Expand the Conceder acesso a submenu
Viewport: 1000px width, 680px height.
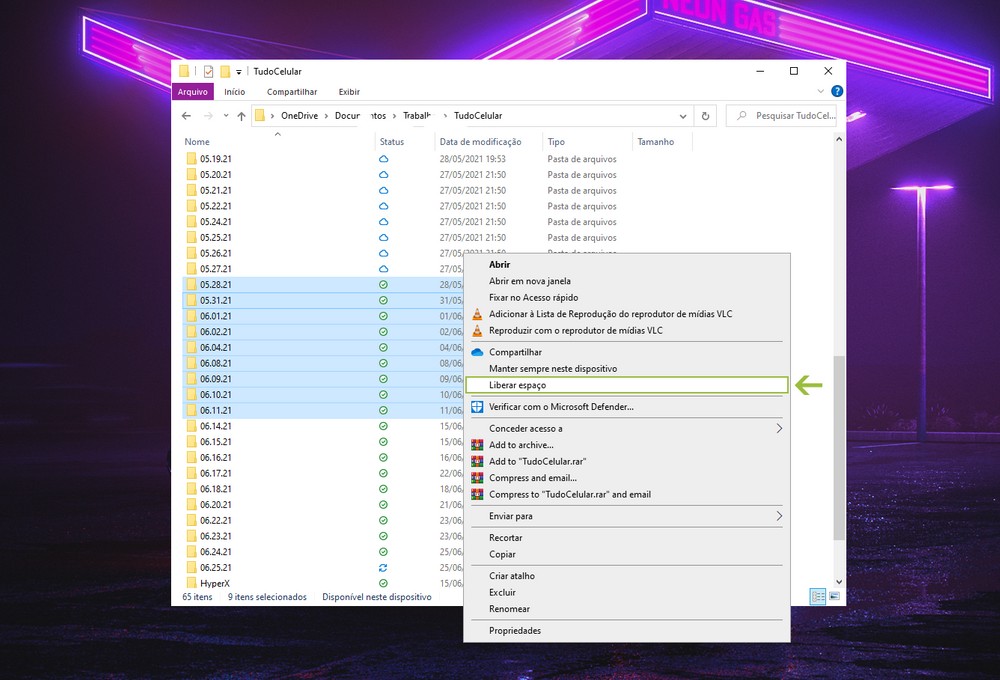[779, 429]
